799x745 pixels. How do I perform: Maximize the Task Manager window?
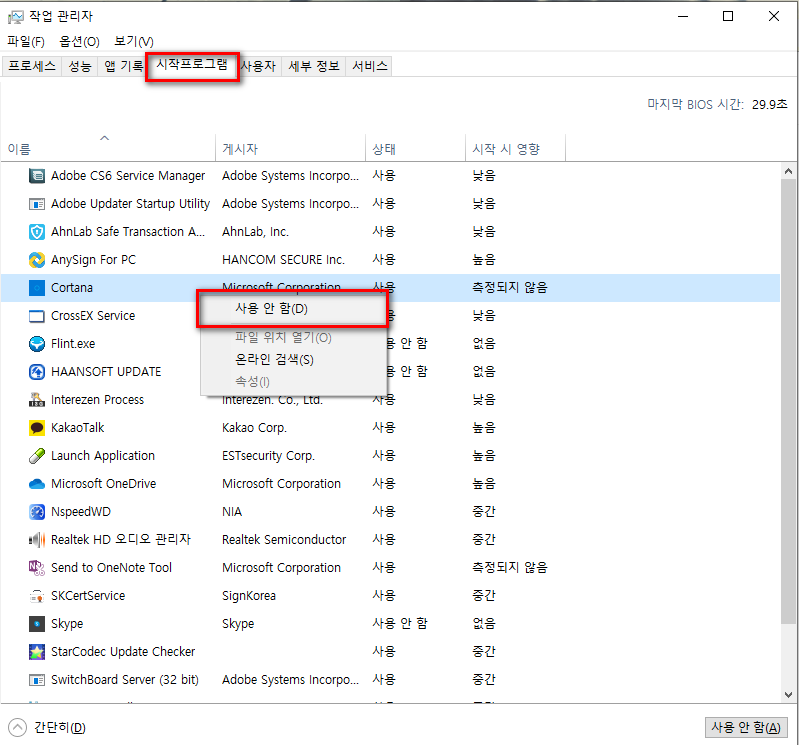pyautogui.click(x=728, y=16)
